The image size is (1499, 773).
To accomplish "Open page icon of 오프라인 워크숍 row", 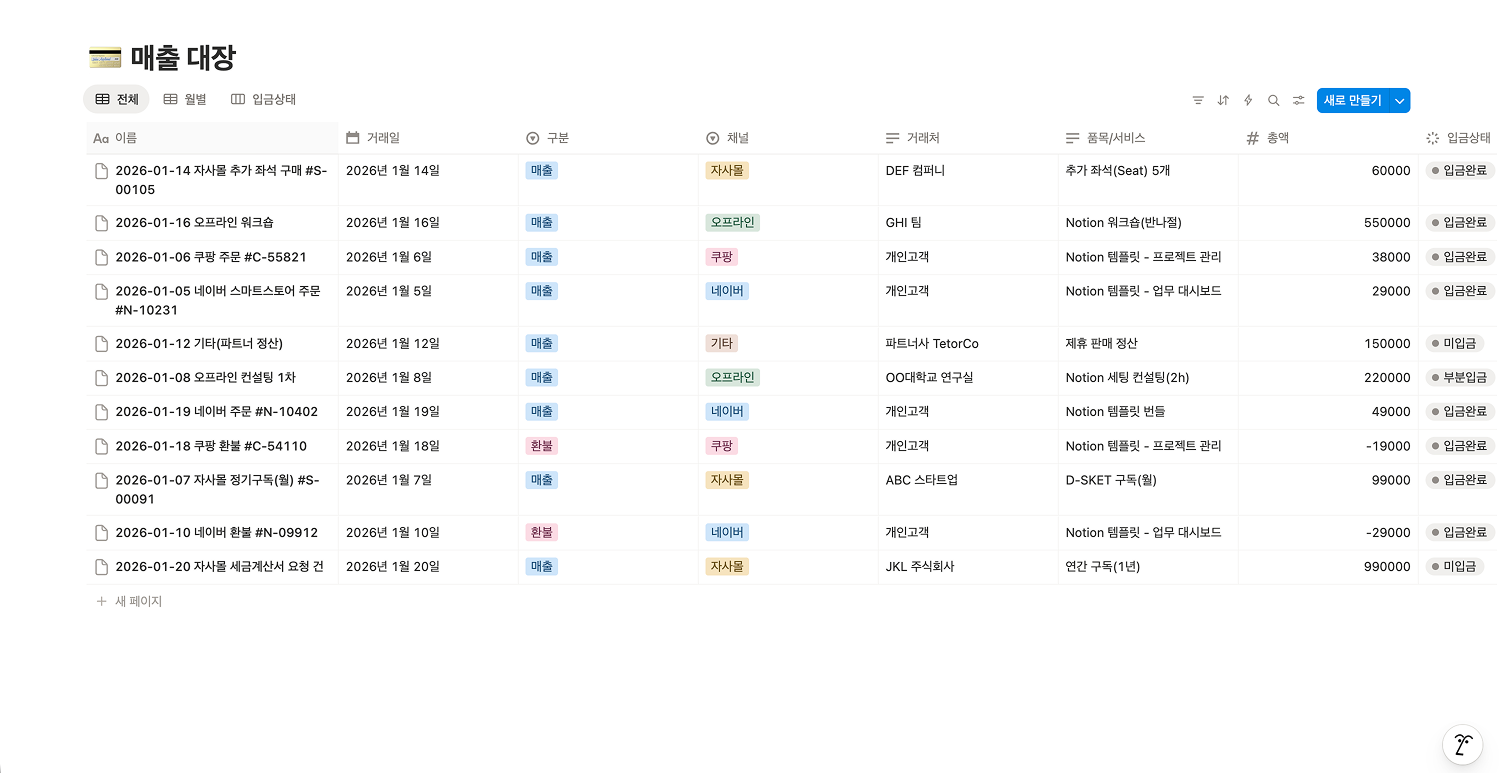I will coord(100,223).
